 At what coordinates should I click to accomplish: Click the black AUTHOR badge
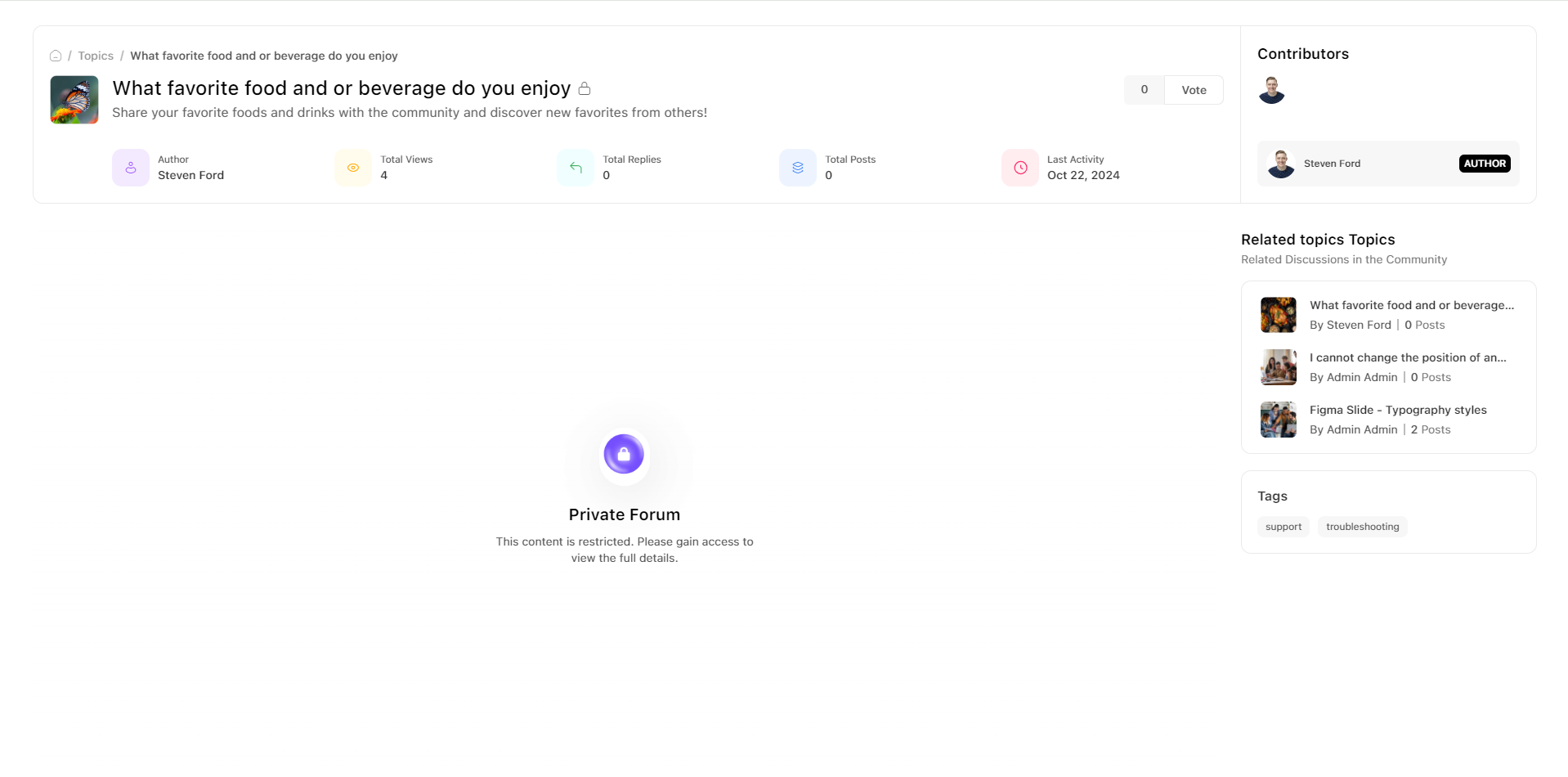tap(1484, 164)
